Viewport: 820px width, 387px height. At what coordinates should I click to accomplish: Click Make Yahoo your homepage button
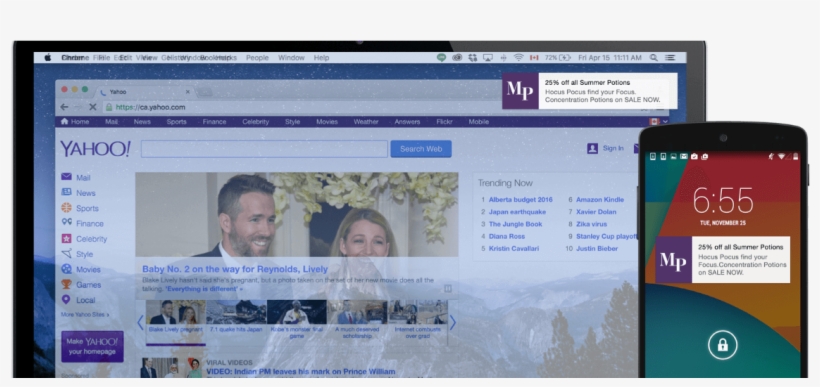(x=93, y=346)
